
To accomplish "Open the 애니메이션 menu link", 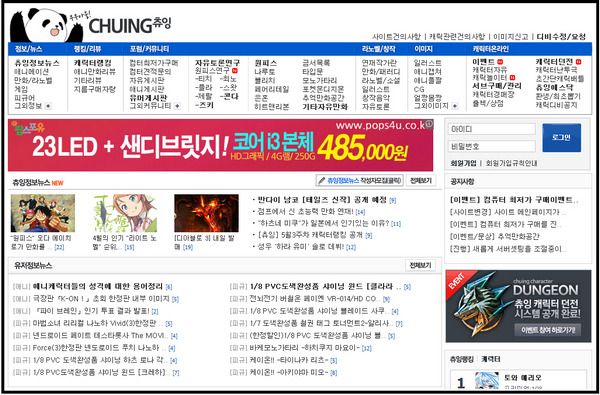I will point(31,72).
